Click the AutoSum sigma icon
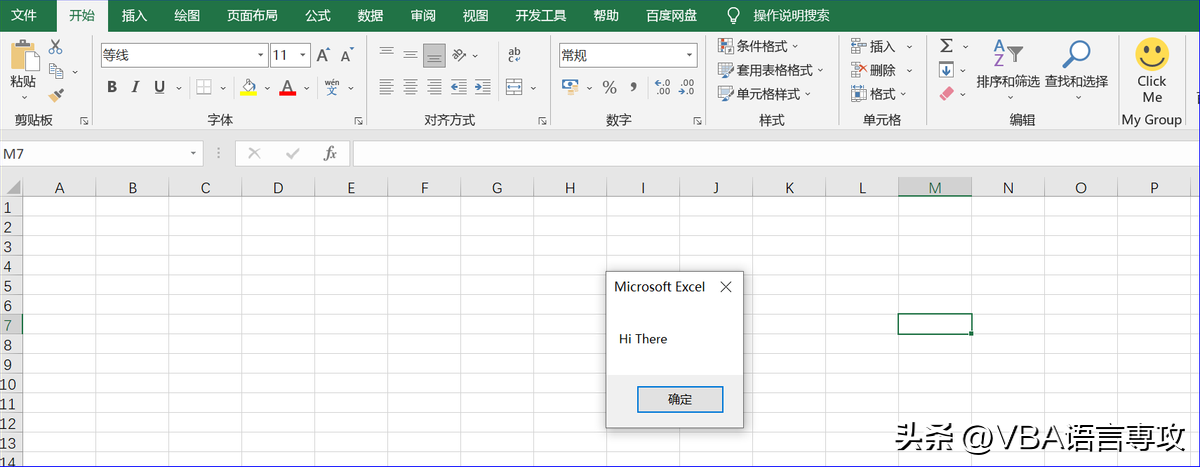 [x=946, y=46]
